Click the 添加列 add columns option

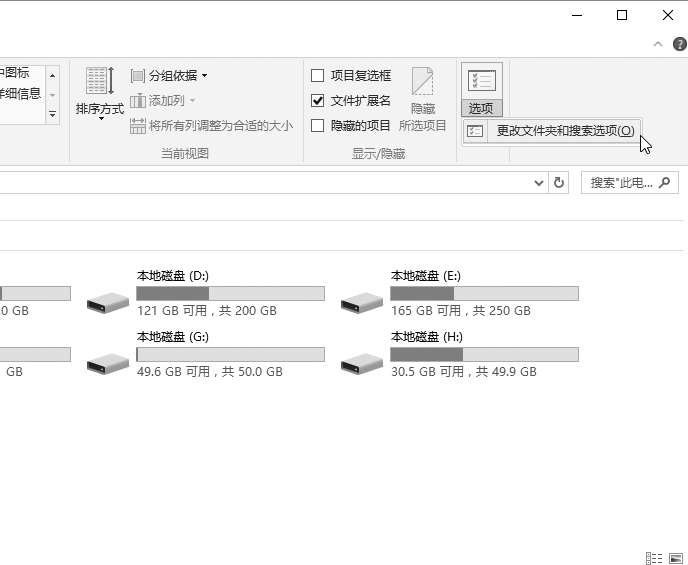tap(163, 101)
